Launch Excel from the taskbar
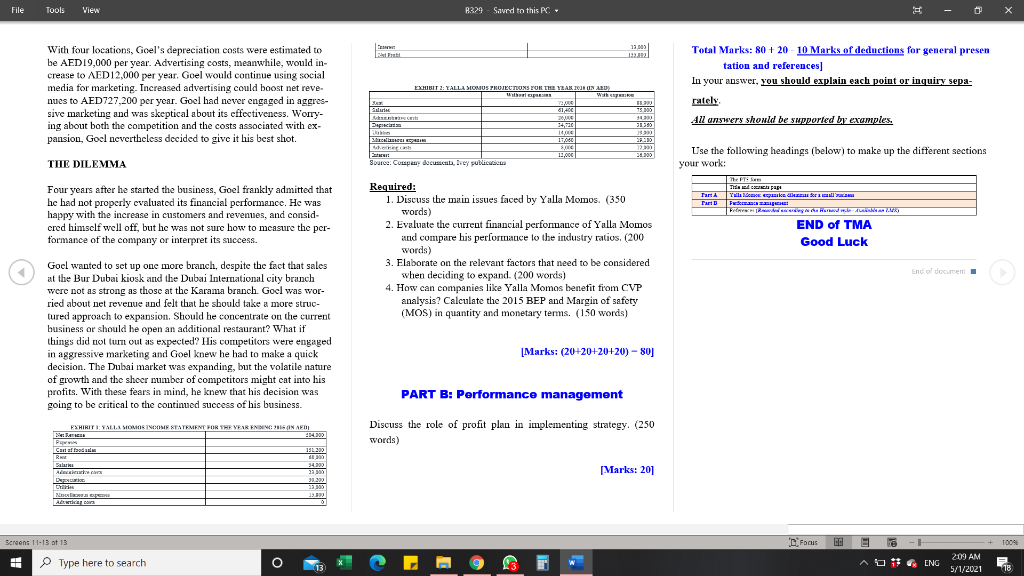Screen dimensions: 1024x576 click(x=343, y=562)
